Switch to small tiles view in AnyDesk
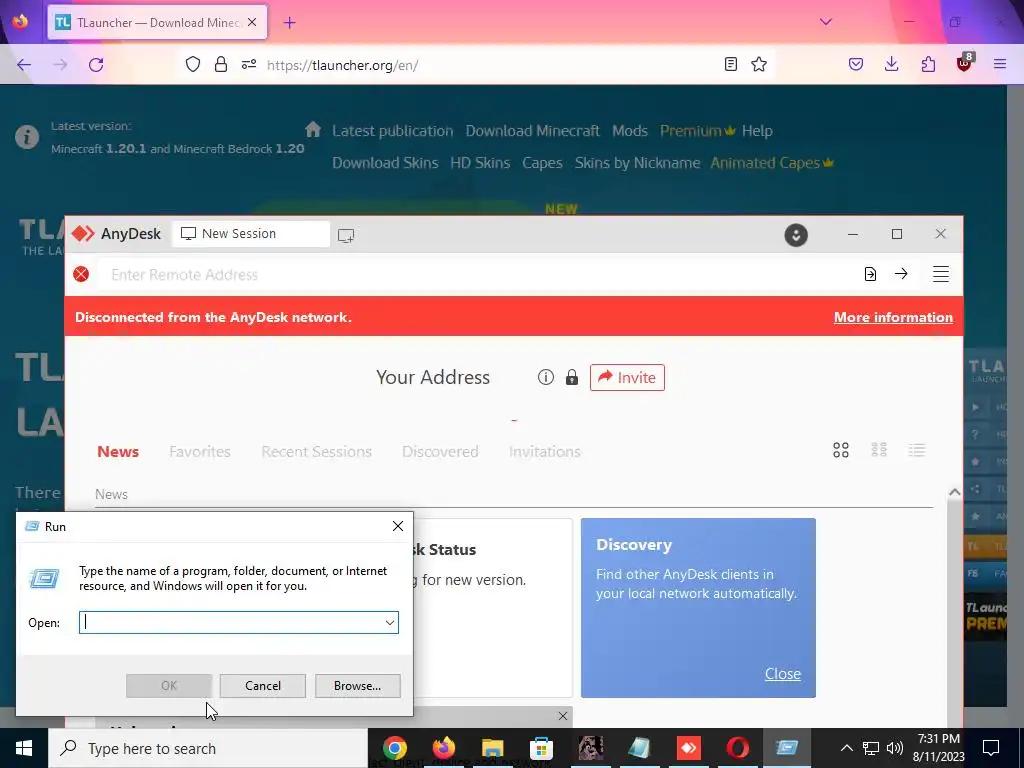 [x=879, y=450]
